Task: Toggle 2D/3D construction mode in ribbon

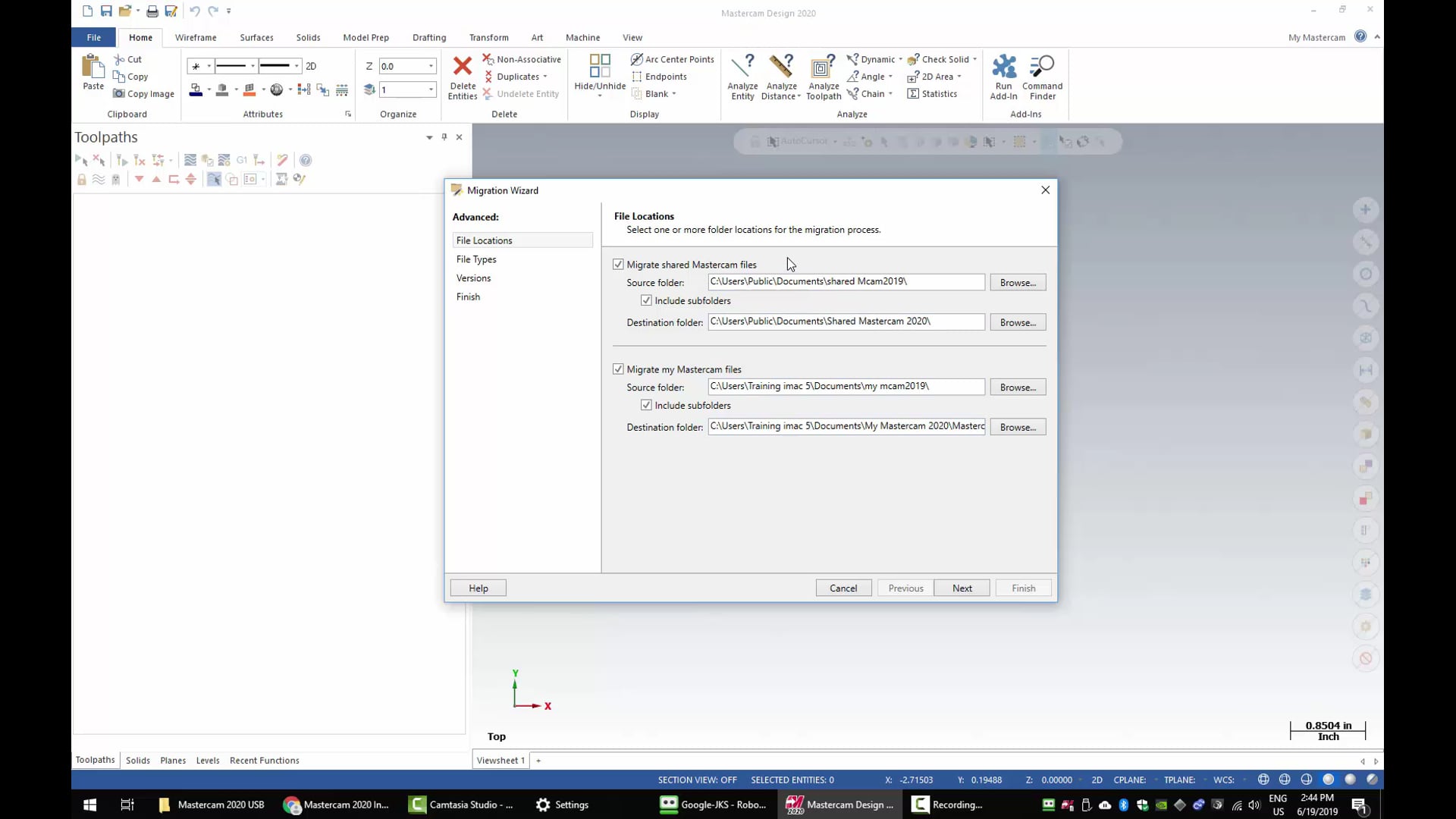Action: (x=311, y=66)
